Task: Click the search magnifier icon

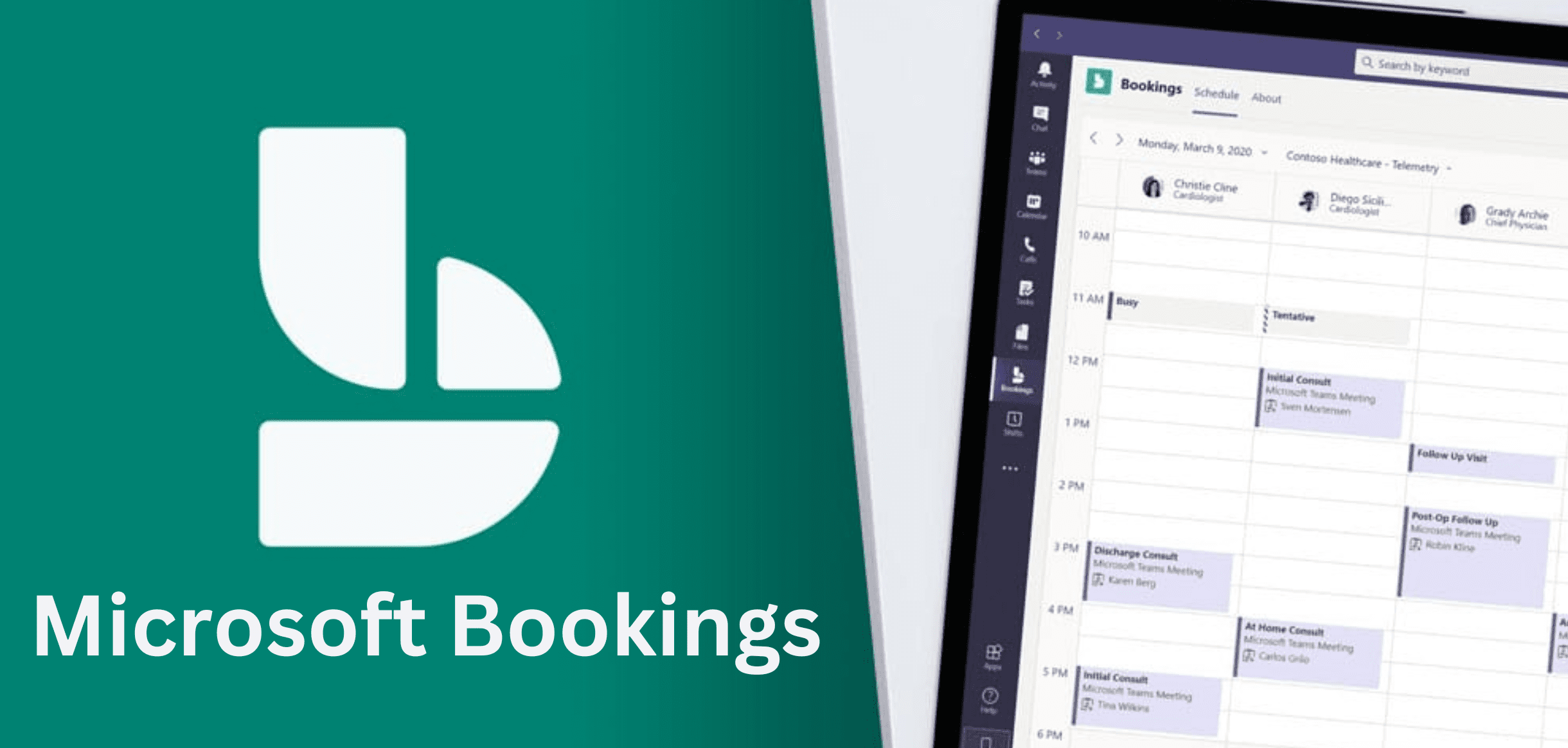Action: coord(1367,62)
